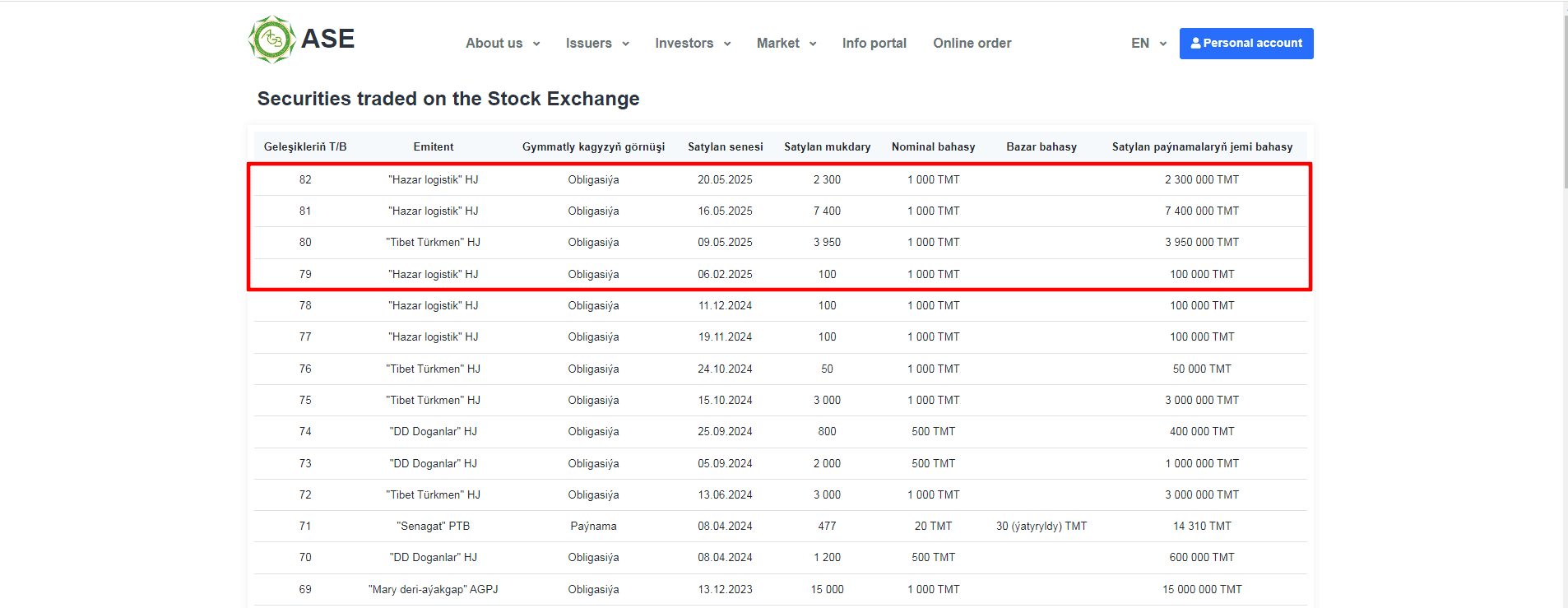Image resolution: width=1568 pixels, height=608 pixels.
Task: Click the Personal account button
Action: click(x=1246, y=44)
